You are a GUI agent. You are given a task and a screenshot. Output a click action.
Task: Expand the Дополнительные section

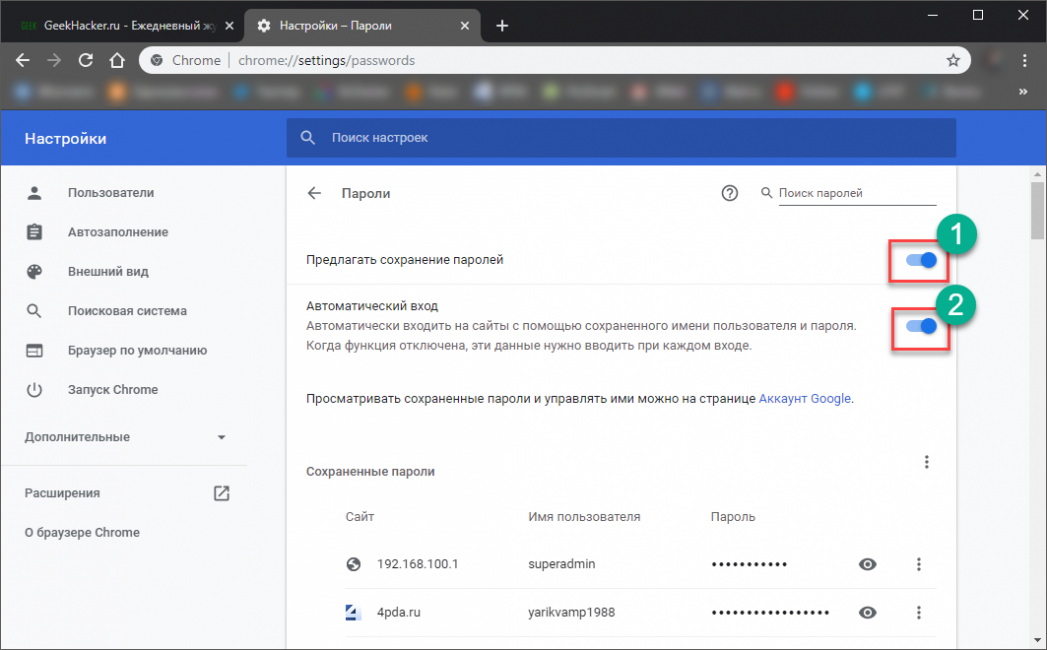(221, 437)
